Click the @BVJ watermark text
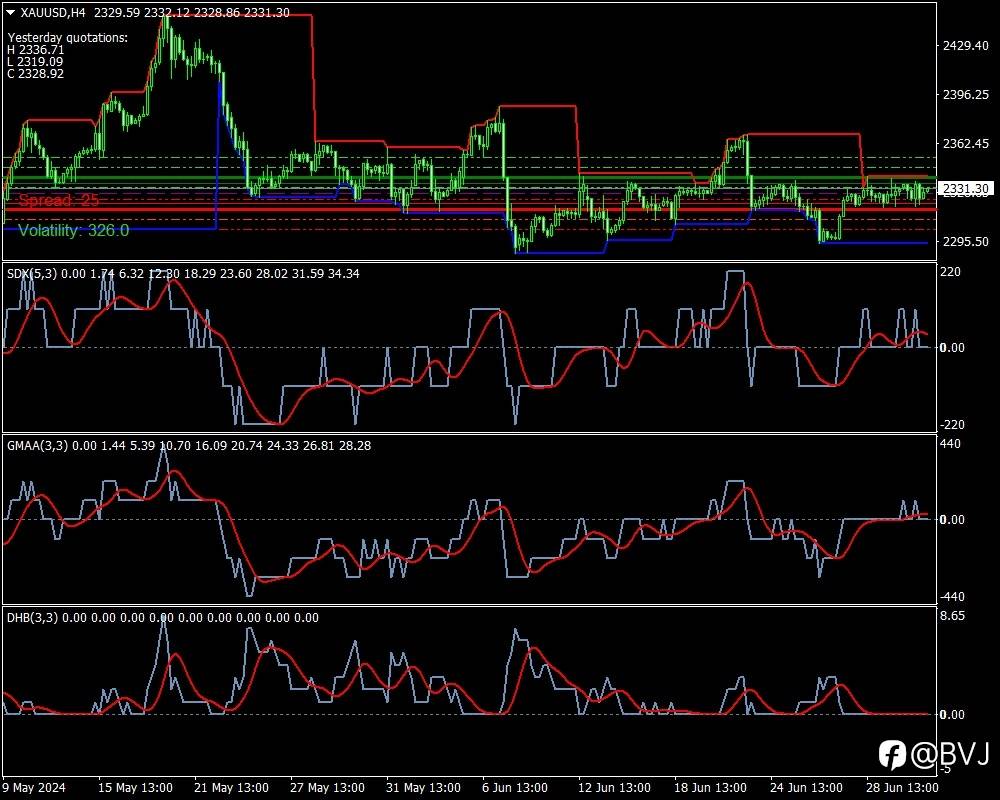This screenshot has width=1000, height=800. tap(950, 755)
